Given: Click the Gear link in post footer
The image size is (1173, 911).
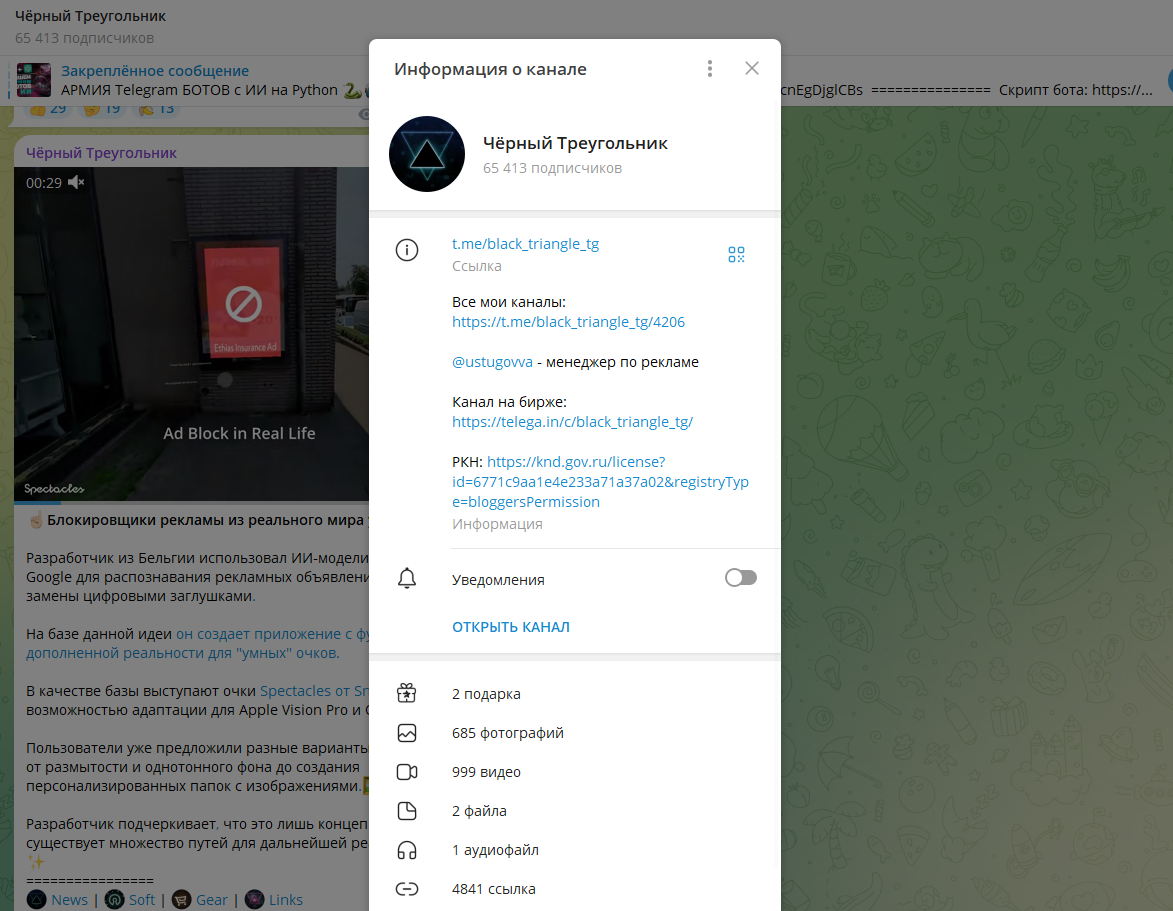Looking at the screenshot, I should tap(212, 900).
